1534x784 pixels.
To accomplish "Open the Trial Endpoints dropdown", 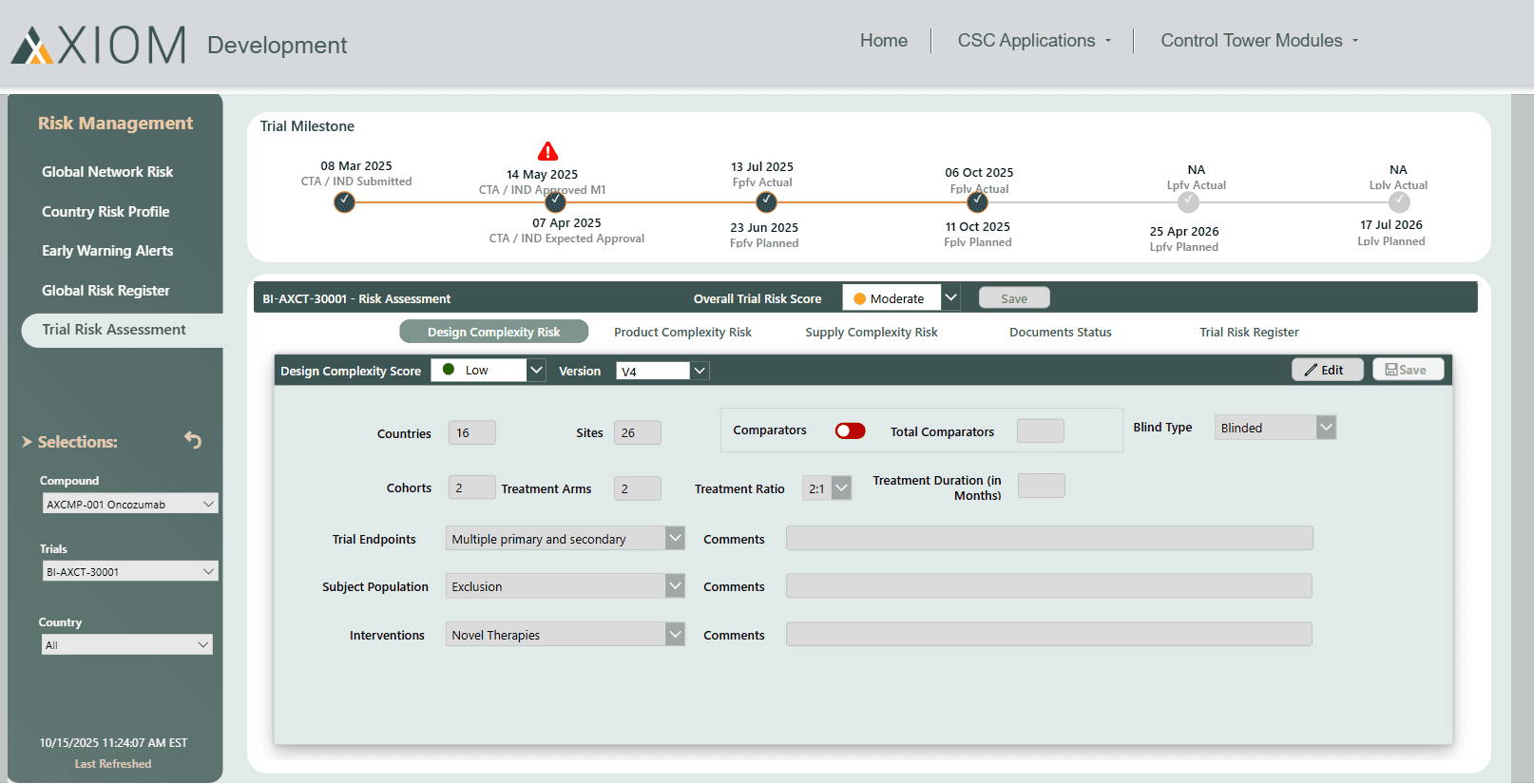I will (675, 538).
